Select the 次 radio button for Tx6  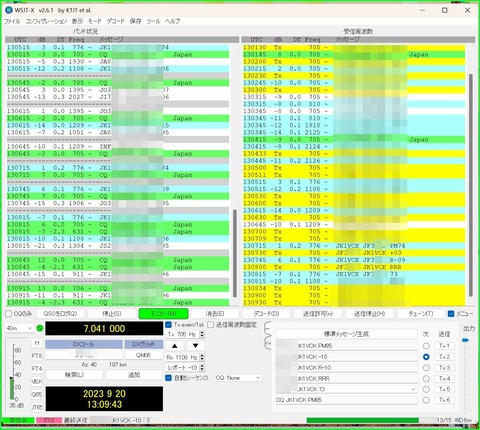click(x=426, y=400)
